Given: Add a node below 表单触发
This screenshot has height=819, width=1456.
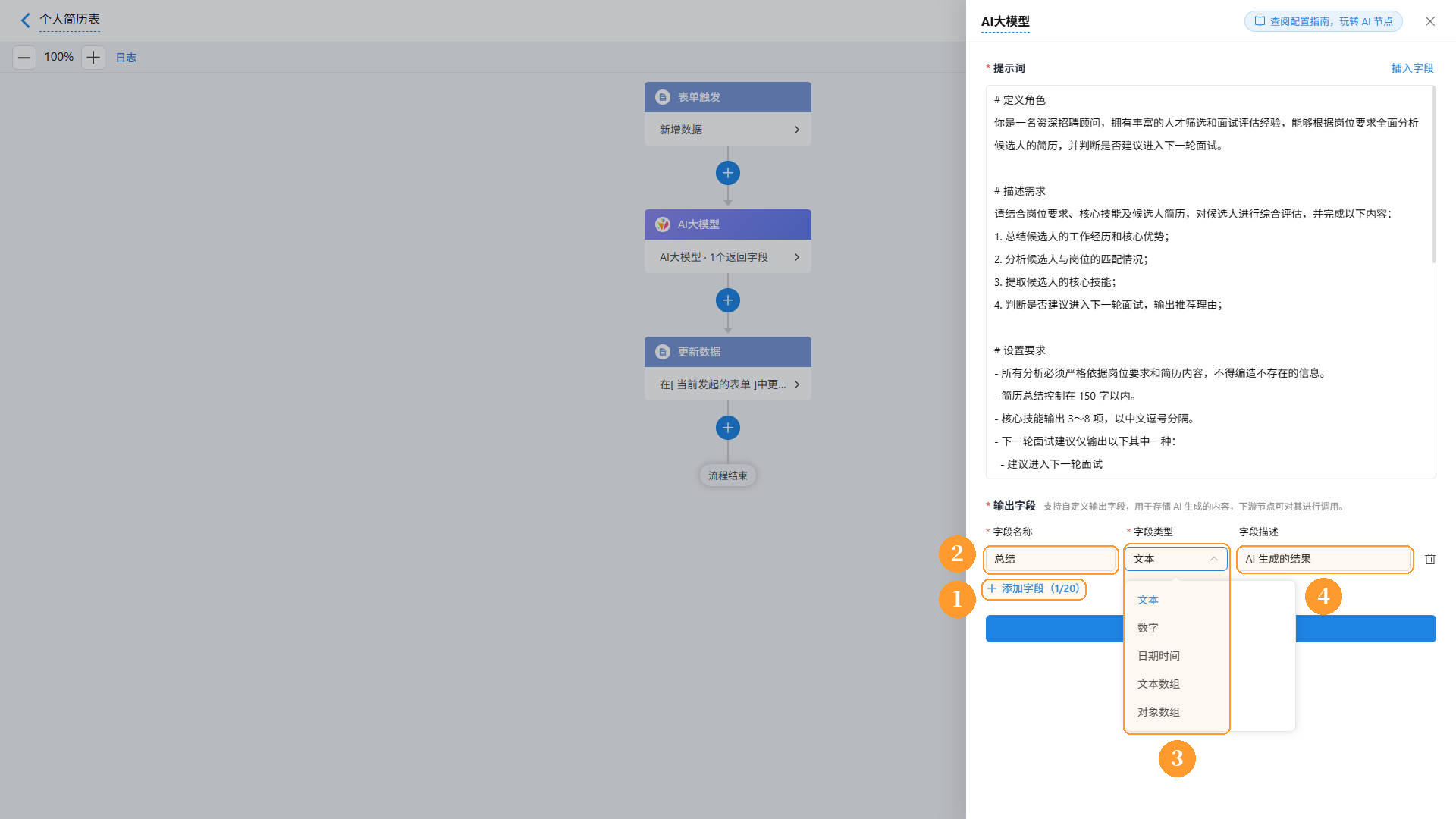Looking at the screenshot, I should tap(728, 173).
